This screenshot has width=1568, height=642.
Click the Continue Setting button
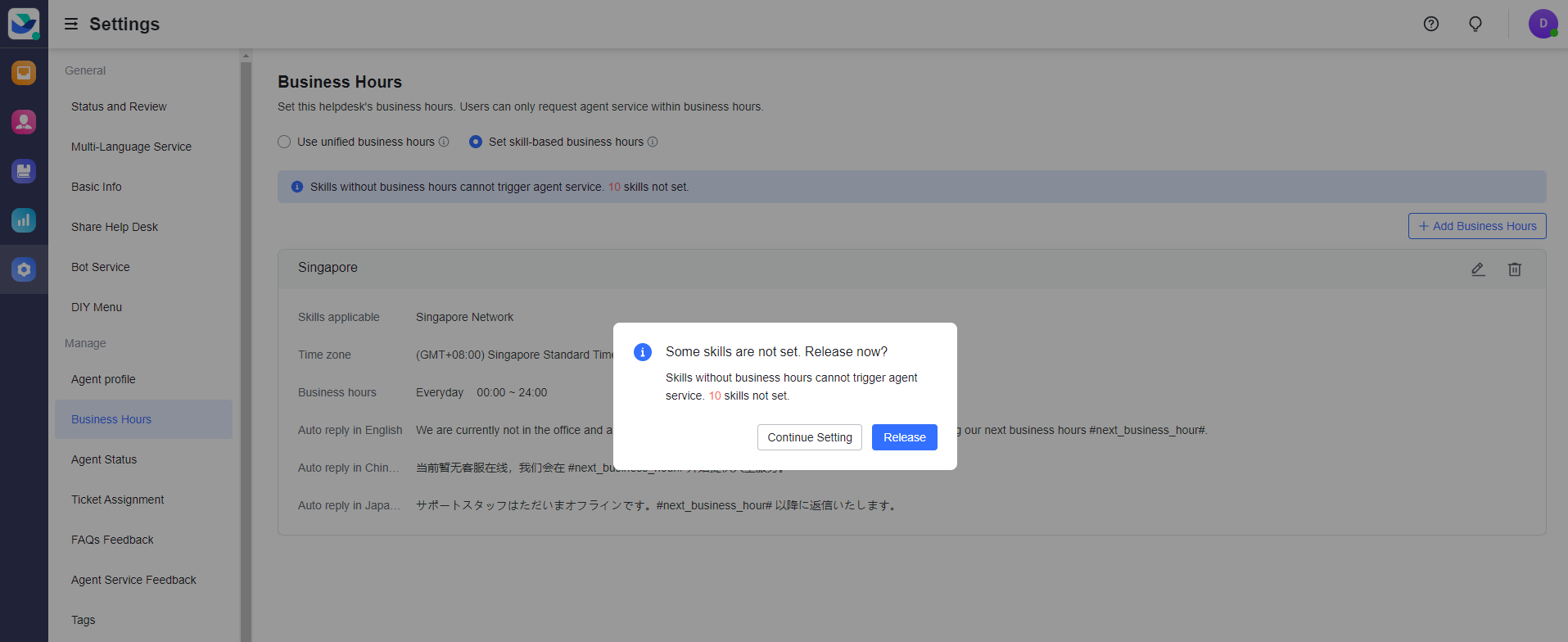(x=809, y=437)
